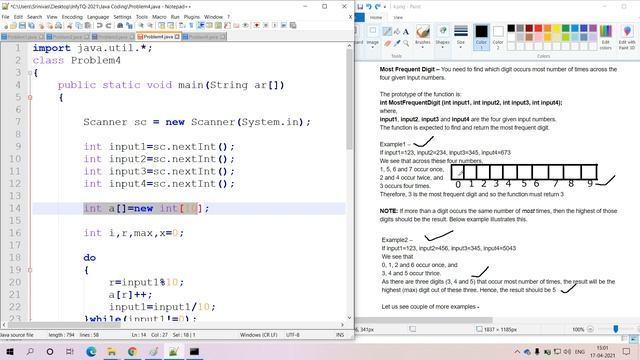Screen dimensions: 640x360
Task: Click the red Record Macro button
Action: point(257,25)
